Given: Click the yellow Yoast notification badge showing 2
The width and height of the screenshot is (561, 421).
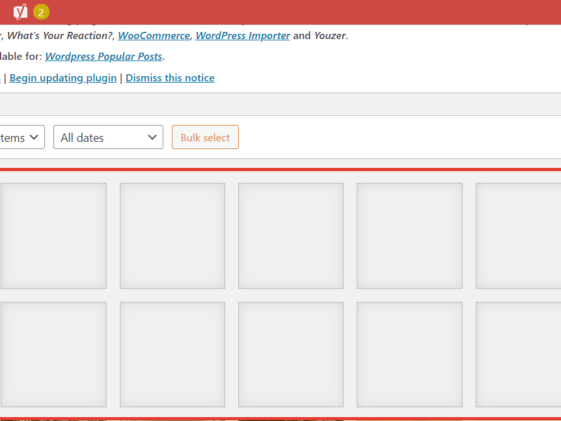Looking at the screenshot, I should (41, 13).
